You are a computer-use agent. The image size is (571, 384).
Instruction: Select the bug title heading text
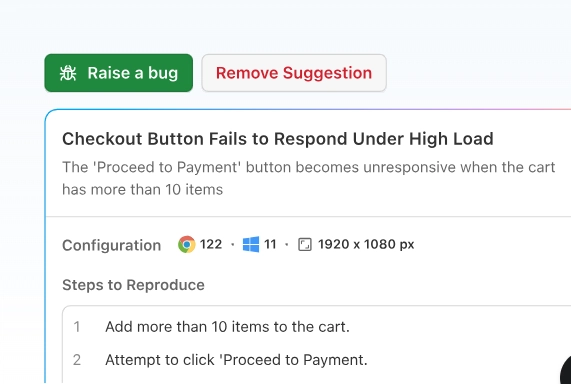(x=278, y=139)
